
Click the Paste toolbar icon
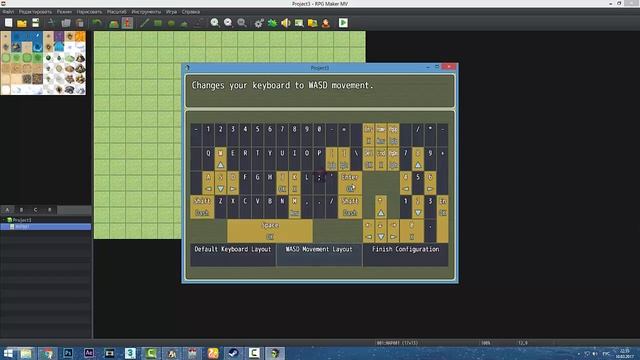80,23
